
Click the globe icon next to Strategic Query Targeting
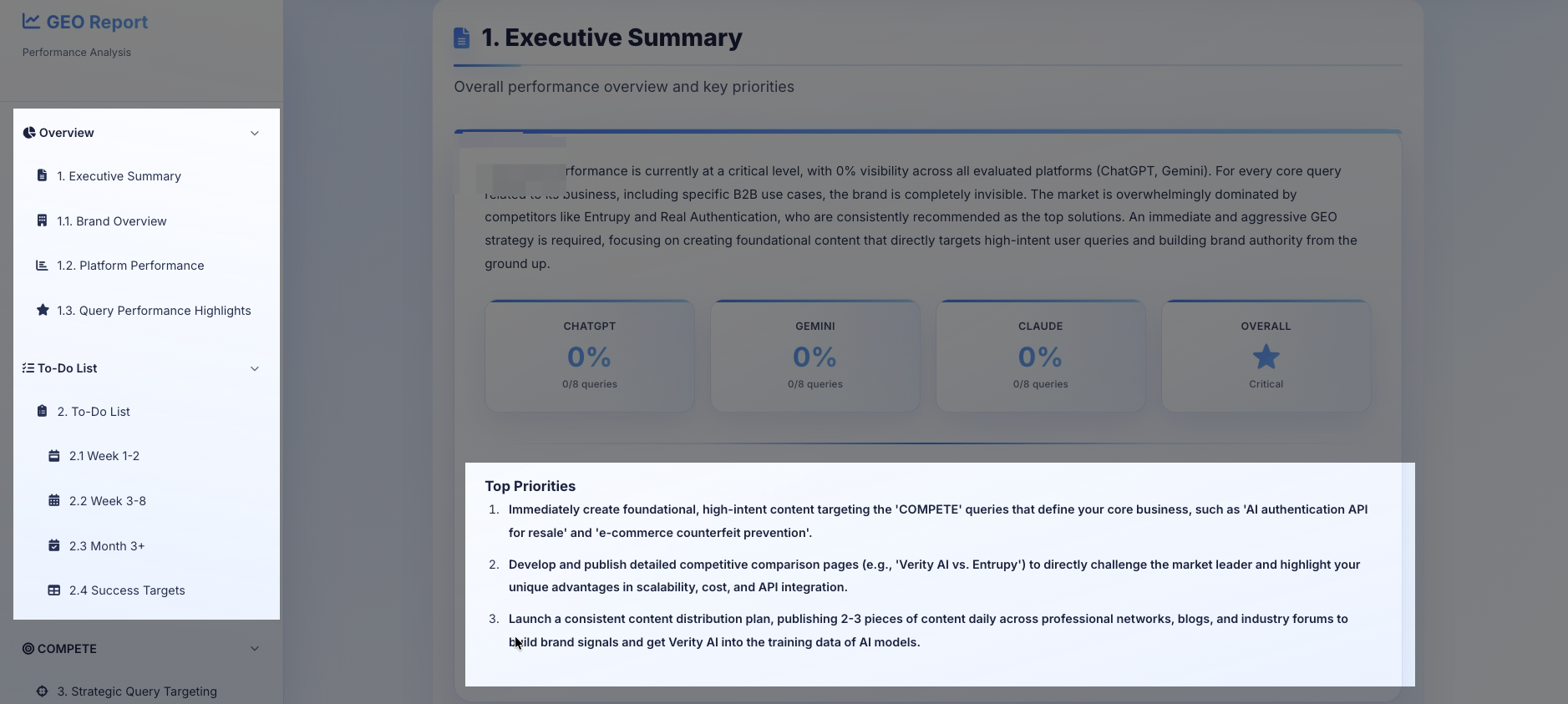42,691
